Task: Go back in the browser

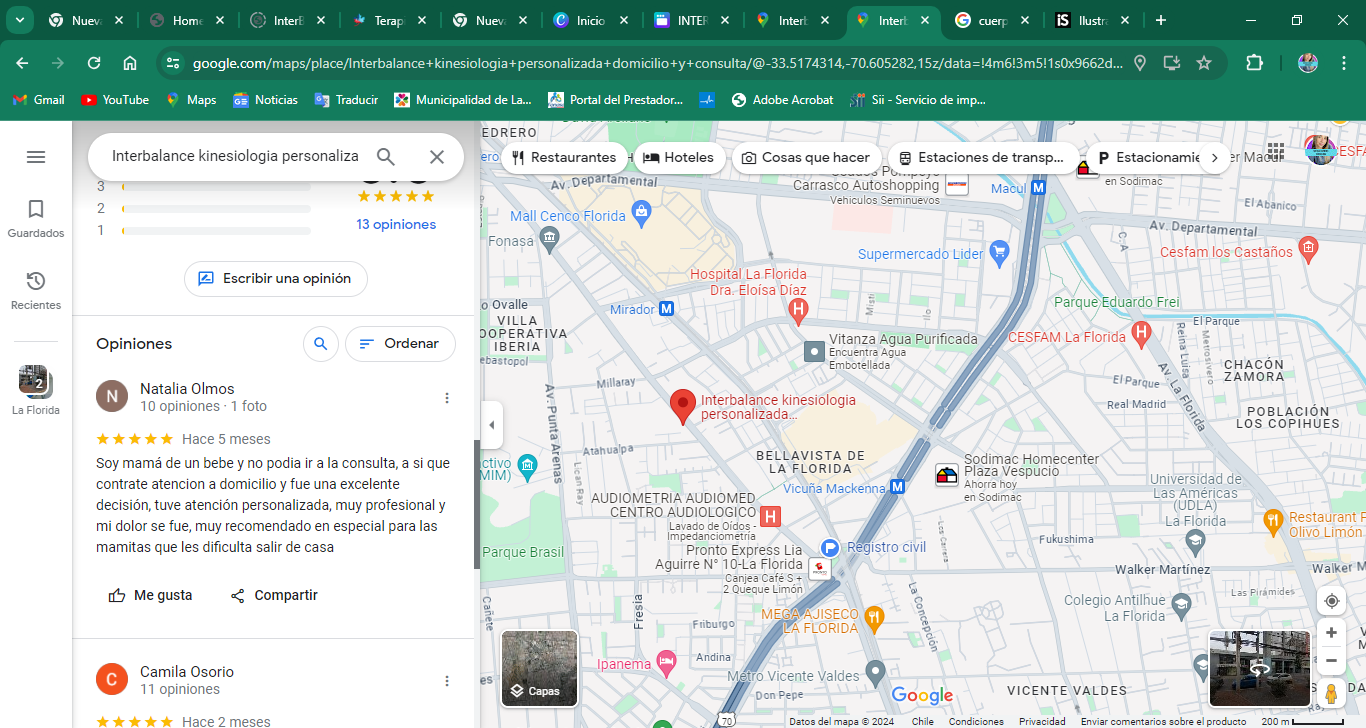Action: point(22,63)
